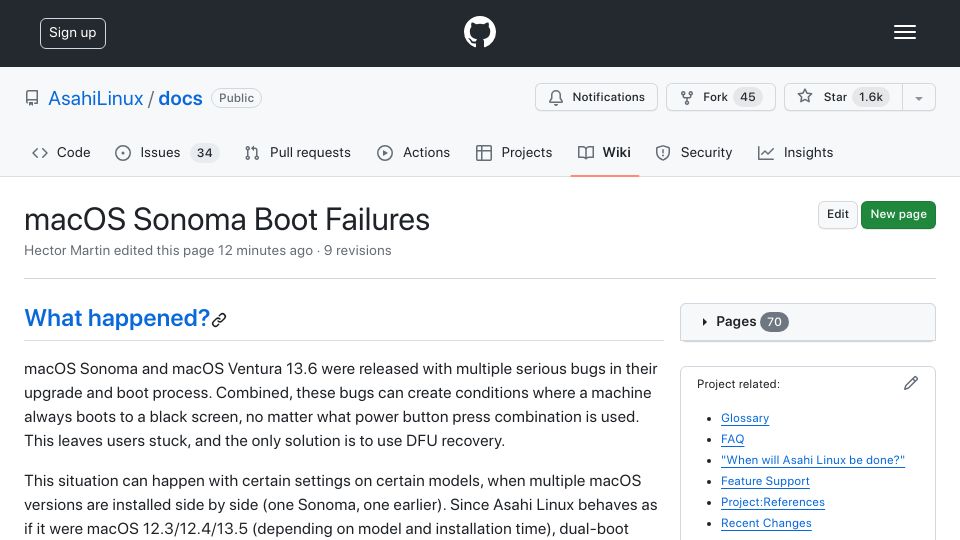
Task: Edit sidebar with the pencil icon
Action: [911, 383]
